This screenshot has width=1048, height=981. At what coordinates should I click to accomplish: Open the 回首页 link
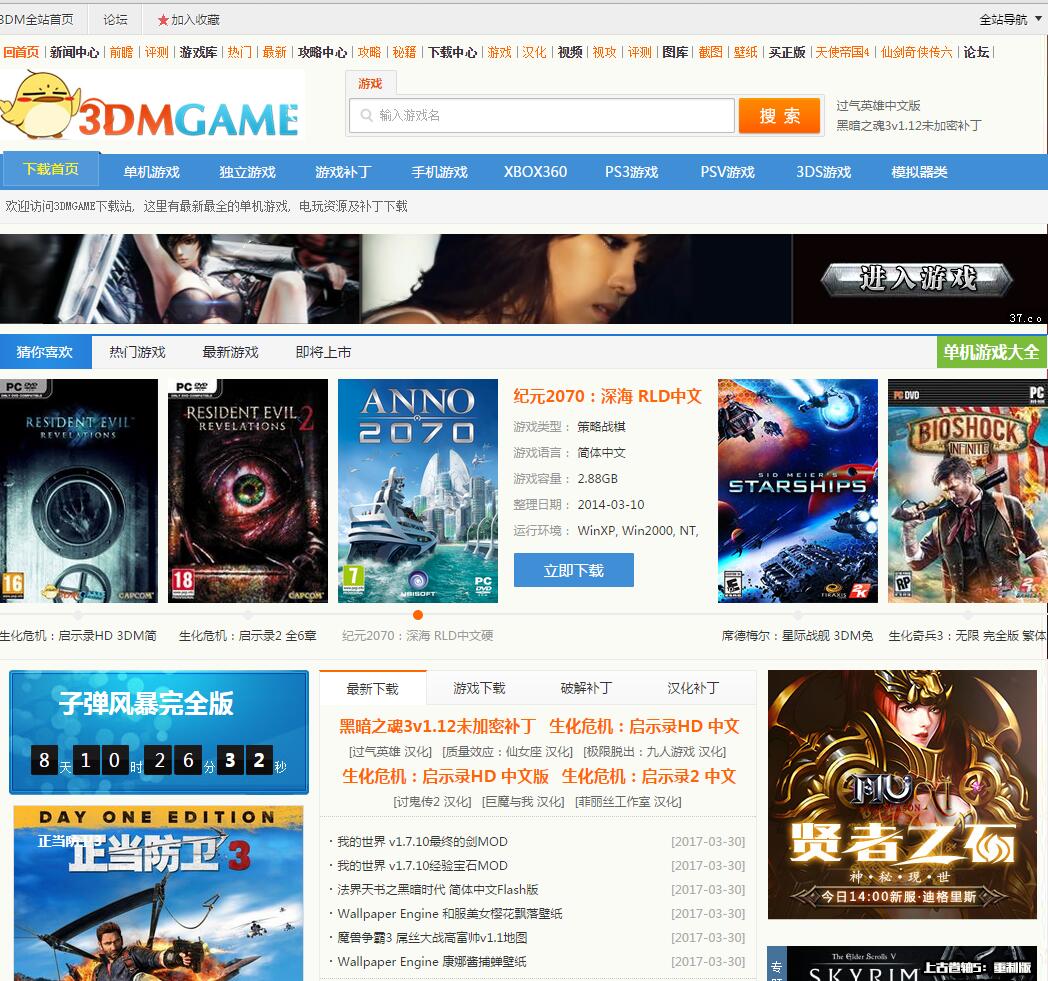(x=21, y=52)
